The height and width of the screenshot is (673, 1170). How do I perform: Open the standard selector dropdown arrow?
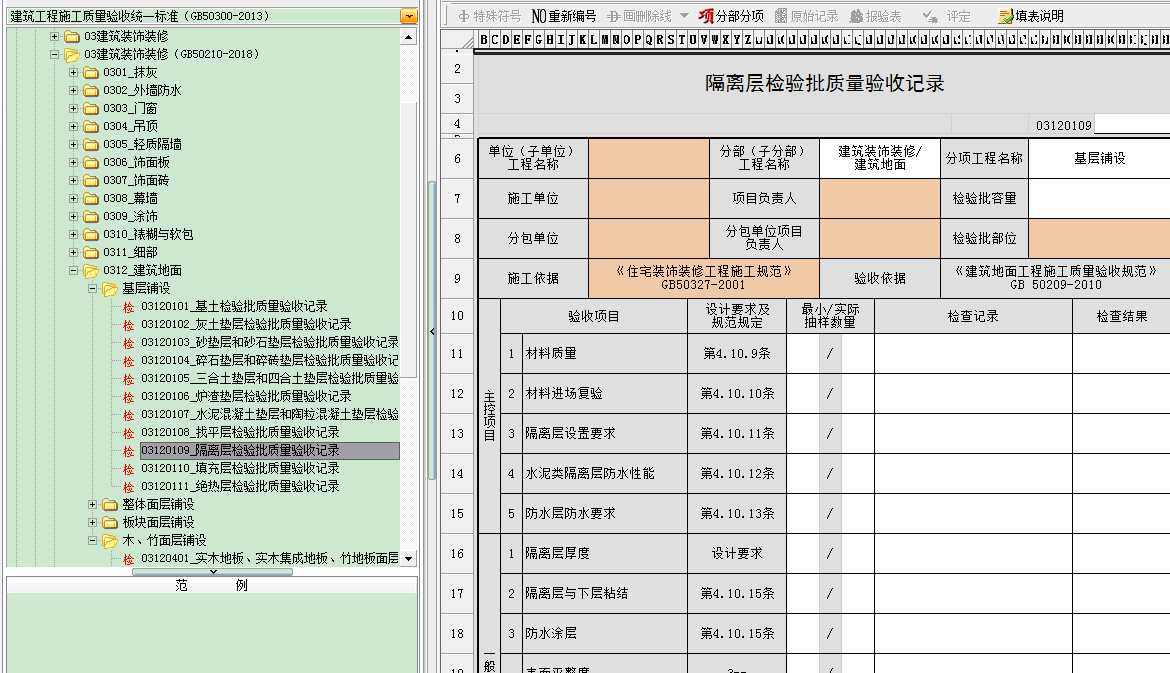pyautogui.click(x=408, y=16)
